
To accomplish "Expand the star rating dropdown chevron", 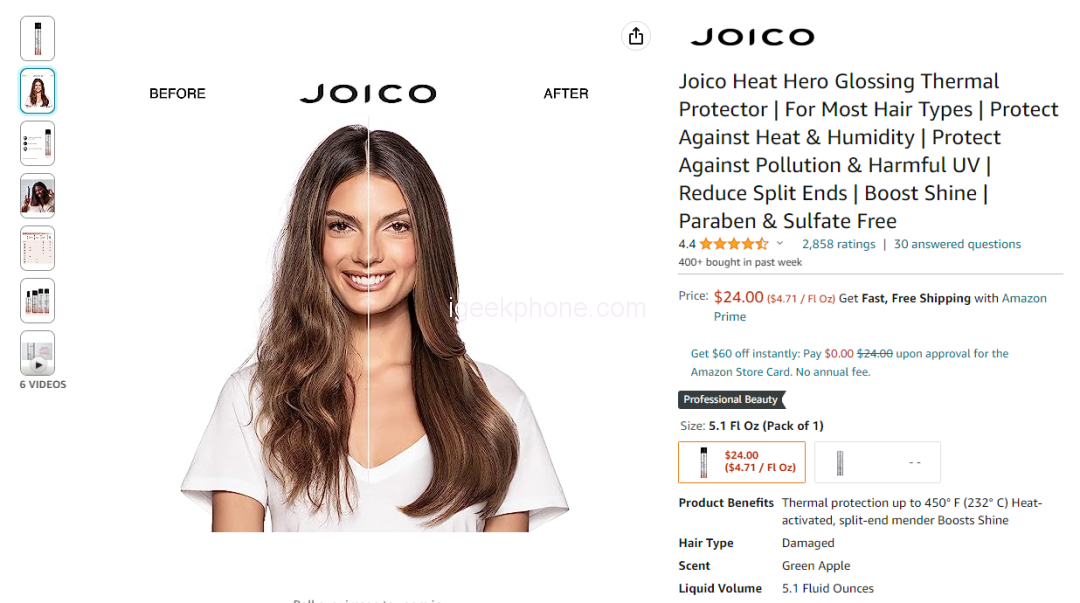I will pos(780,243).
